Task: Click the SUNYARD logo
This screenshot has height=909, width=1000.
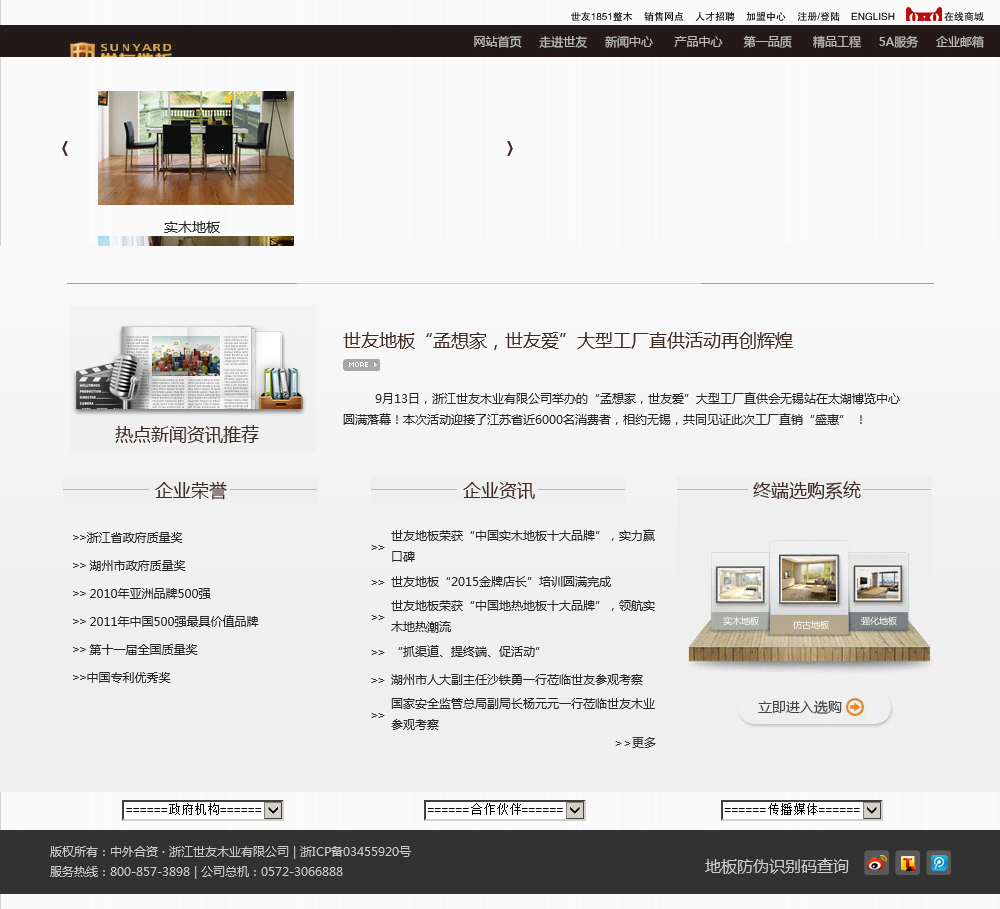Action: [x=121, y=48]
